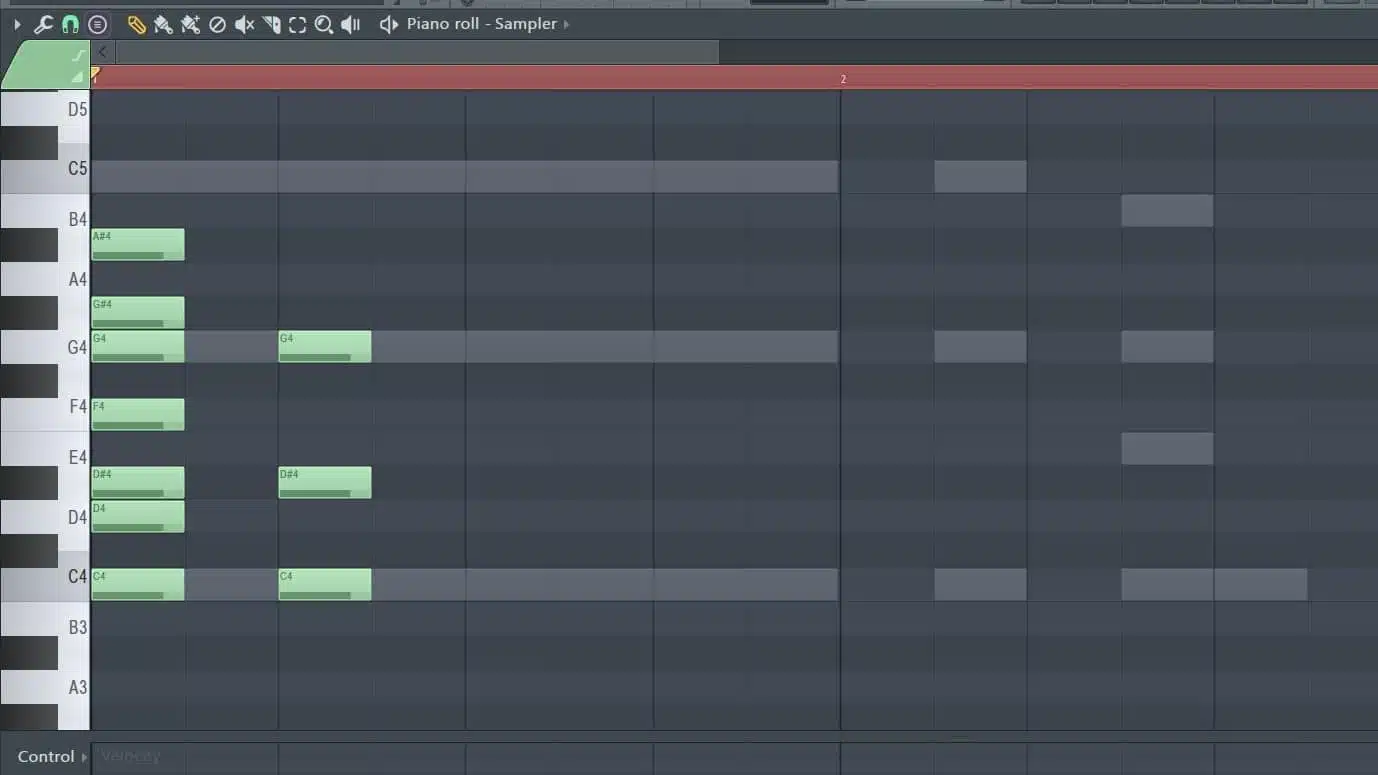1378x775 pixels.
Task: Open the stamp chord tool
Action: pos(97,24)
